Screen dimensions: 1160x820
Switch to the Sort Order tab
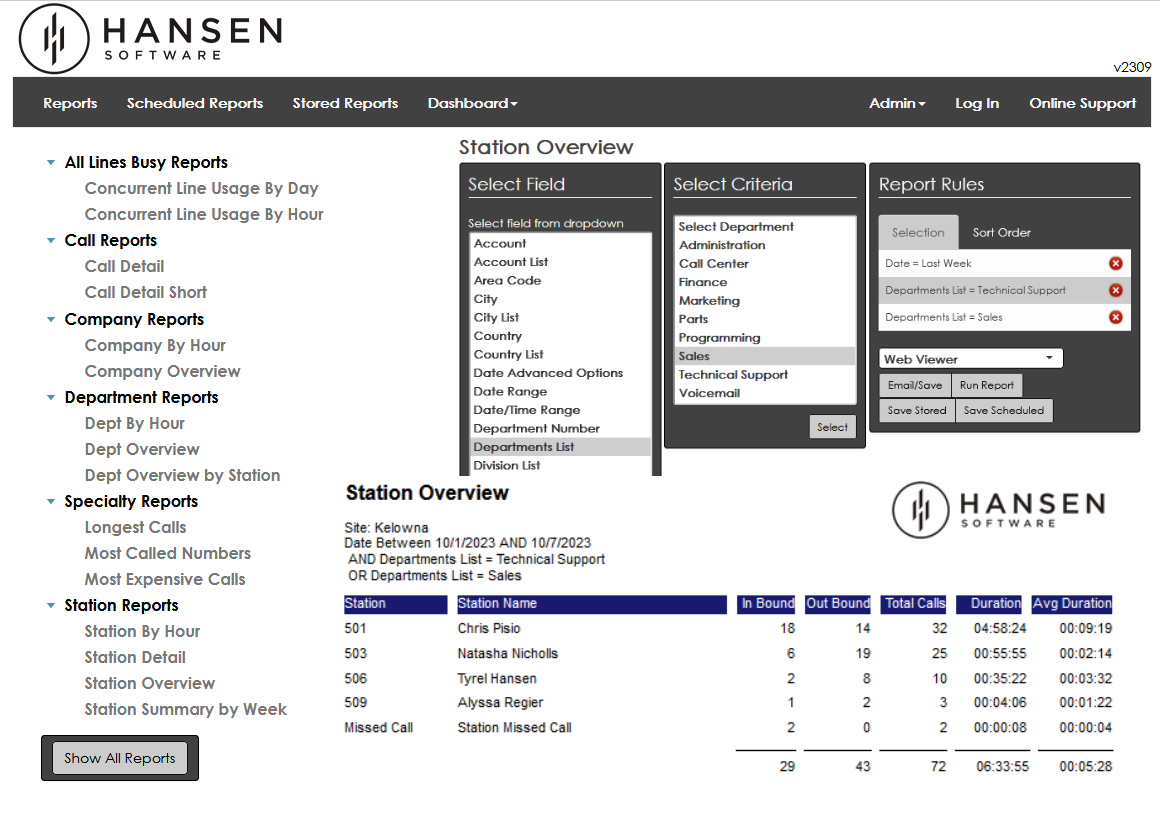click(1001, 232)
